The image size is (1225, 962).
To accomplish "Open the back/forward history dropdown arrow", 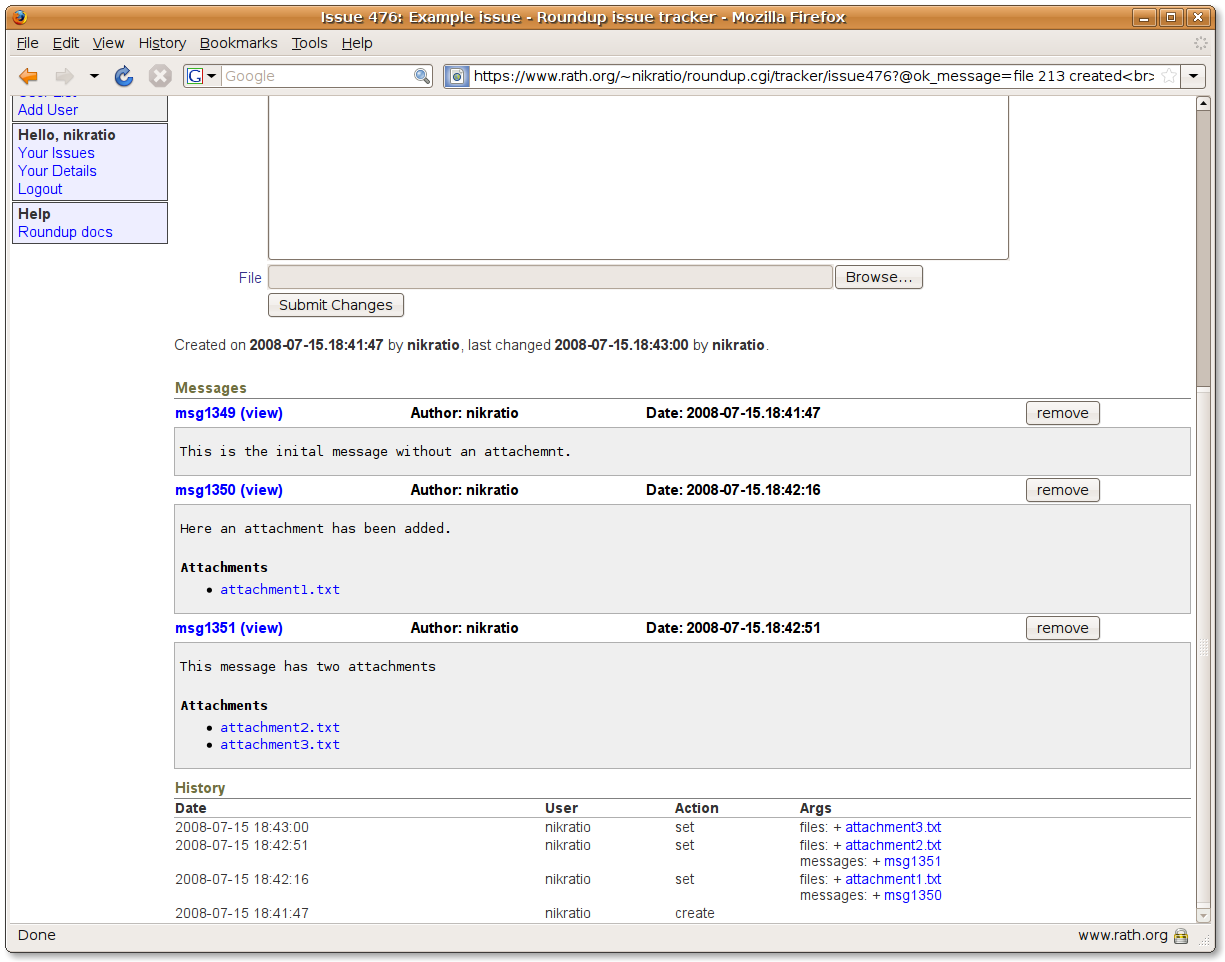I will coord(94,76).
